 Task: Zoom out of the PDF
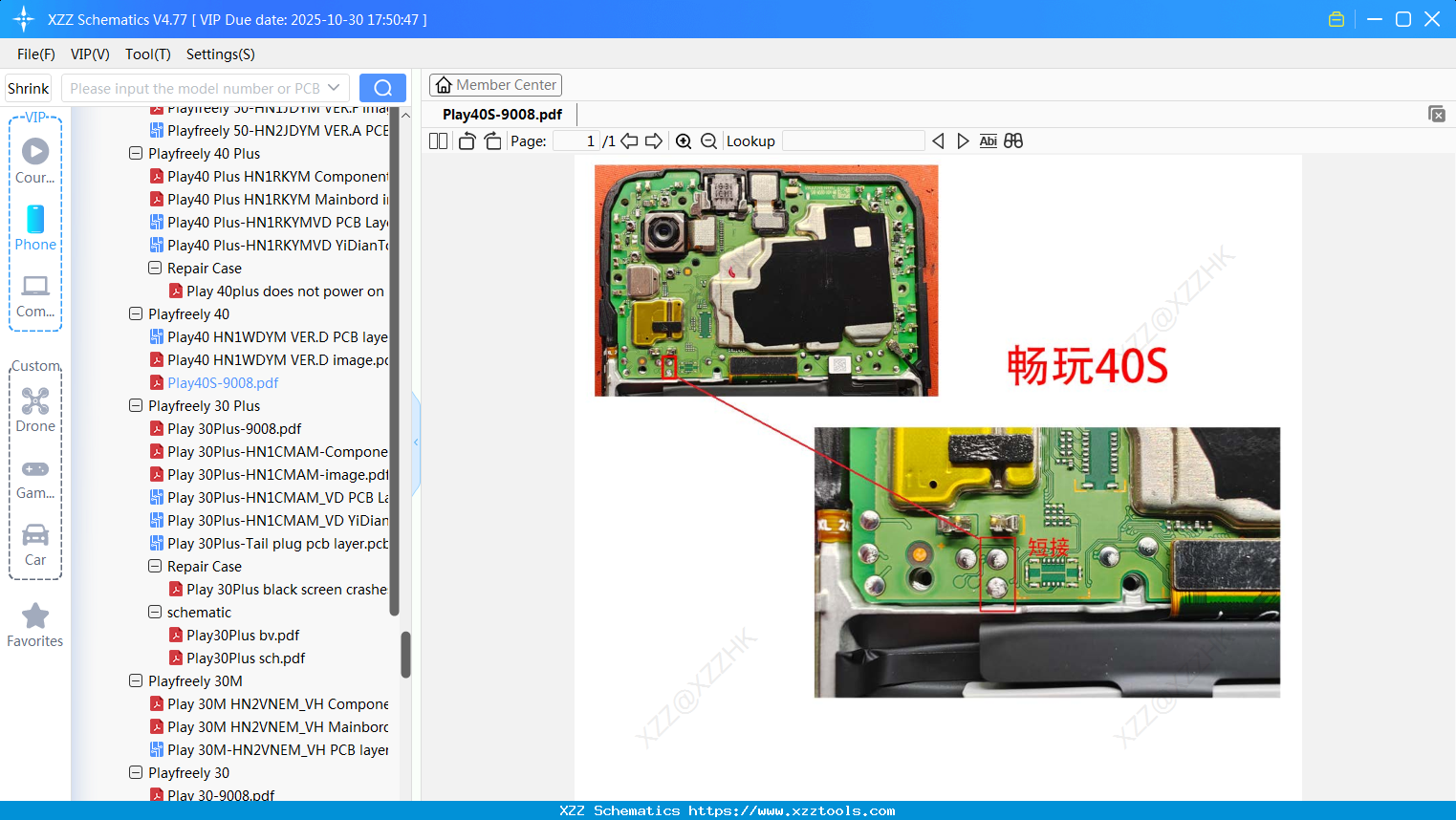point(708,141)
